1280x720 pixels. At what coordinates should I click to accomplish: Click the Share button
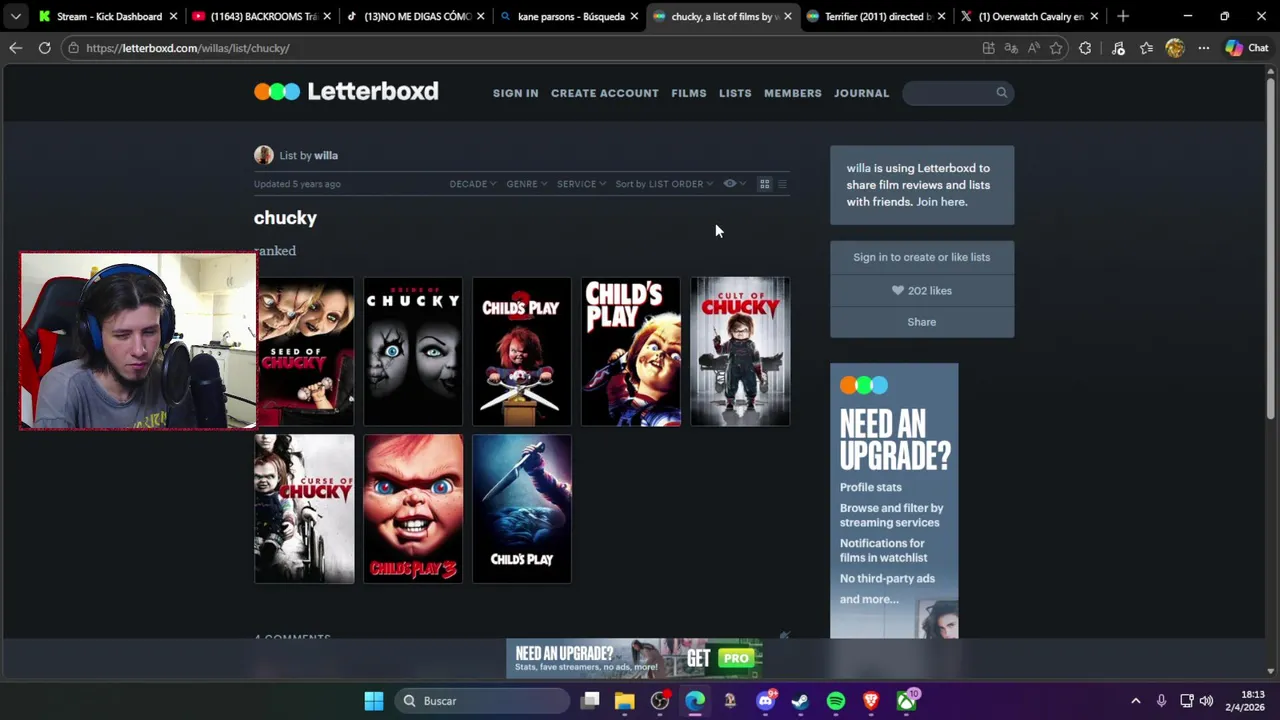point(922,322)
